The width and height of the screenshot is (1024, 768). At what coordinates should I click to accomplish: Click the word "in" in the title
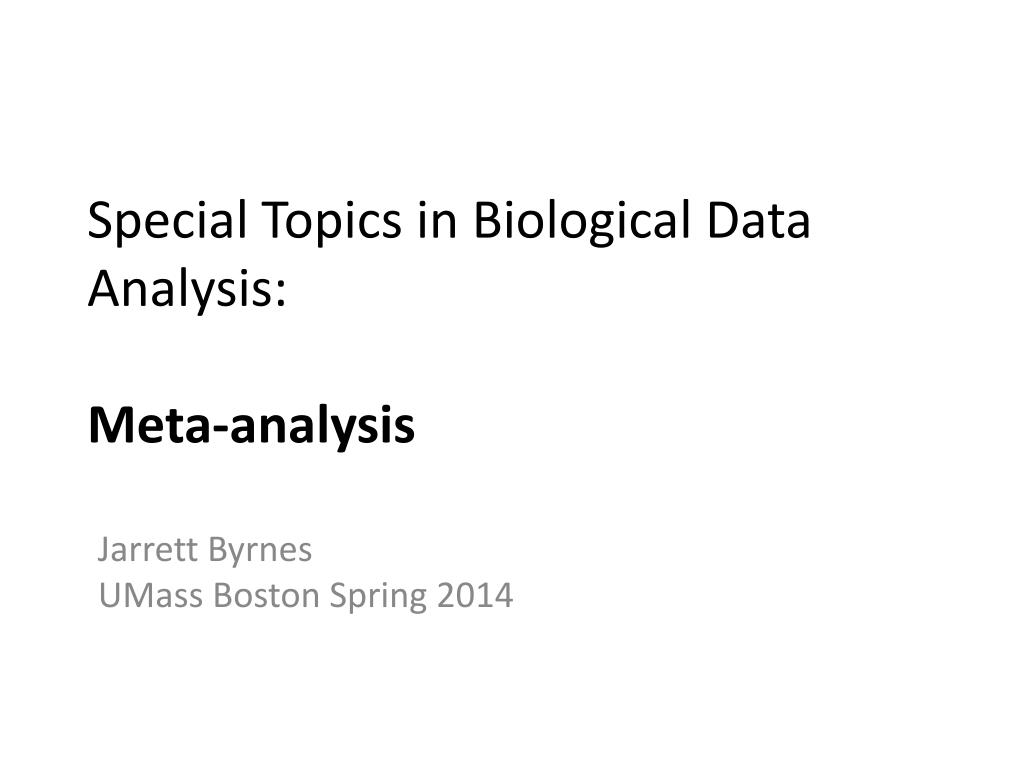coord(437,219)
